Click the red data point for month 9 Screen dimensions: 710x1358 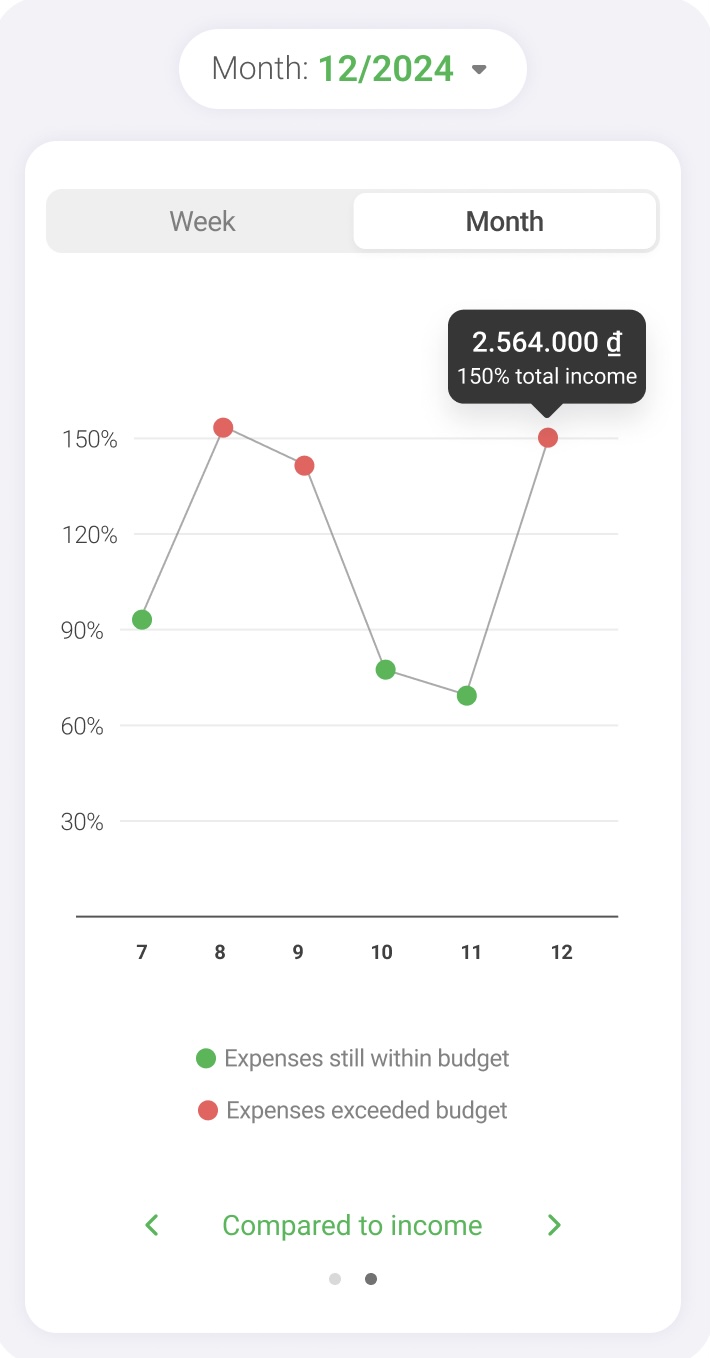(x=304, y=466)
